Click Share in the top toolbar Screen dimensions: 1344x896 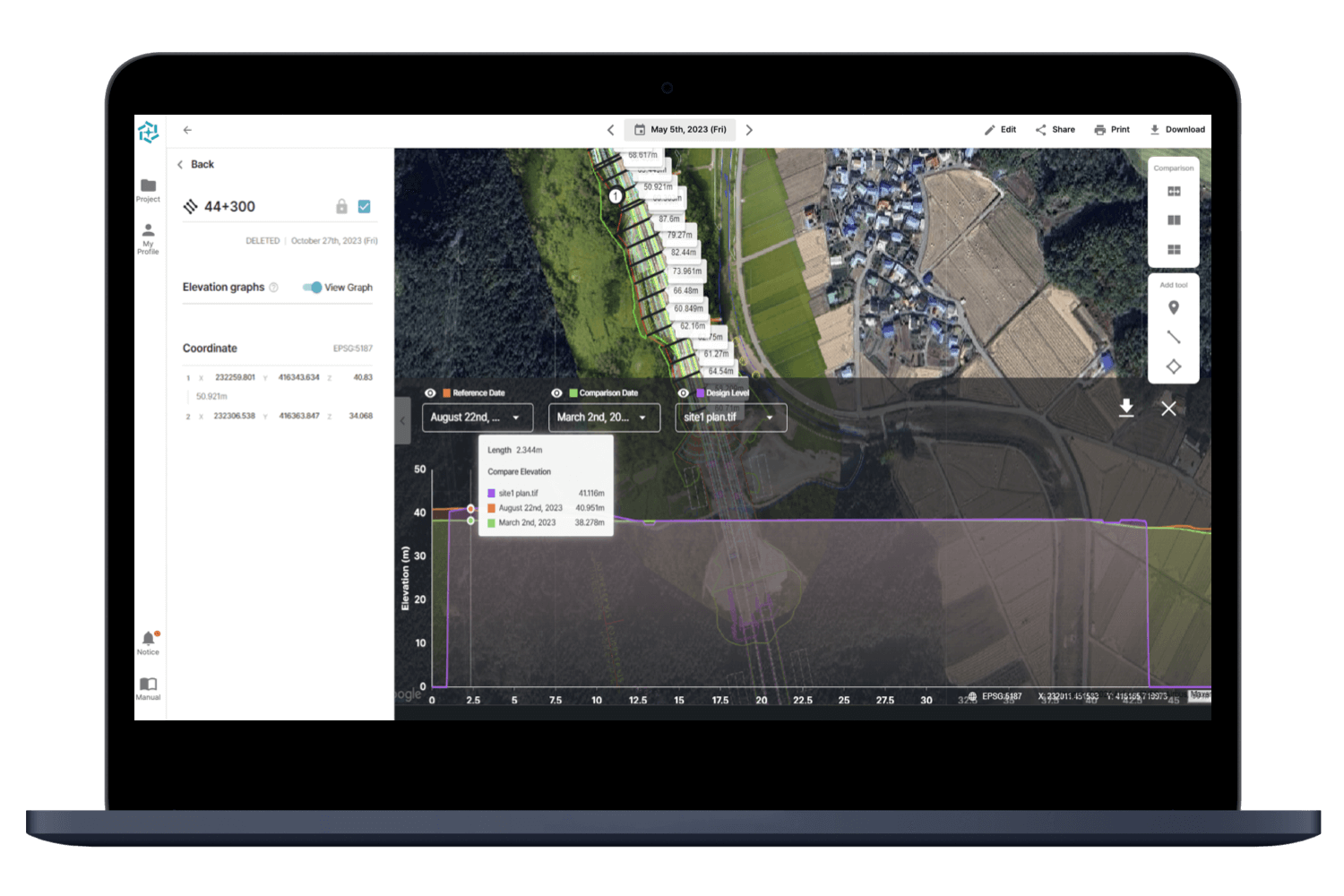tap(1055, 129)
